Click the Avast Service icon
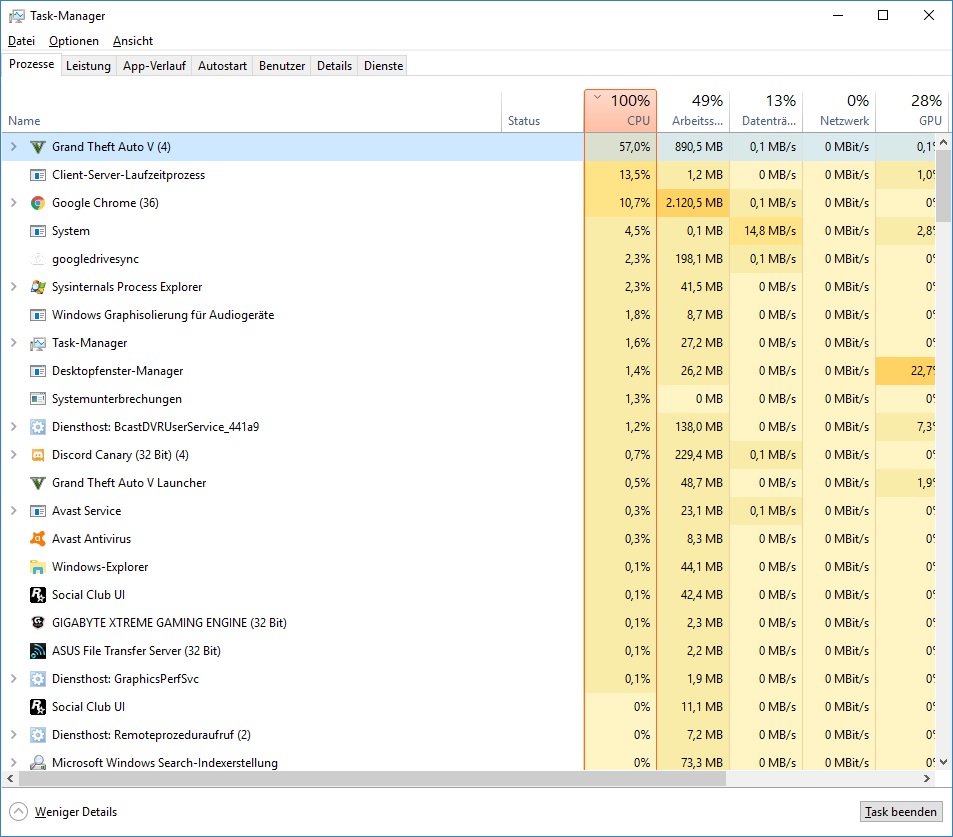 (38, 511)
